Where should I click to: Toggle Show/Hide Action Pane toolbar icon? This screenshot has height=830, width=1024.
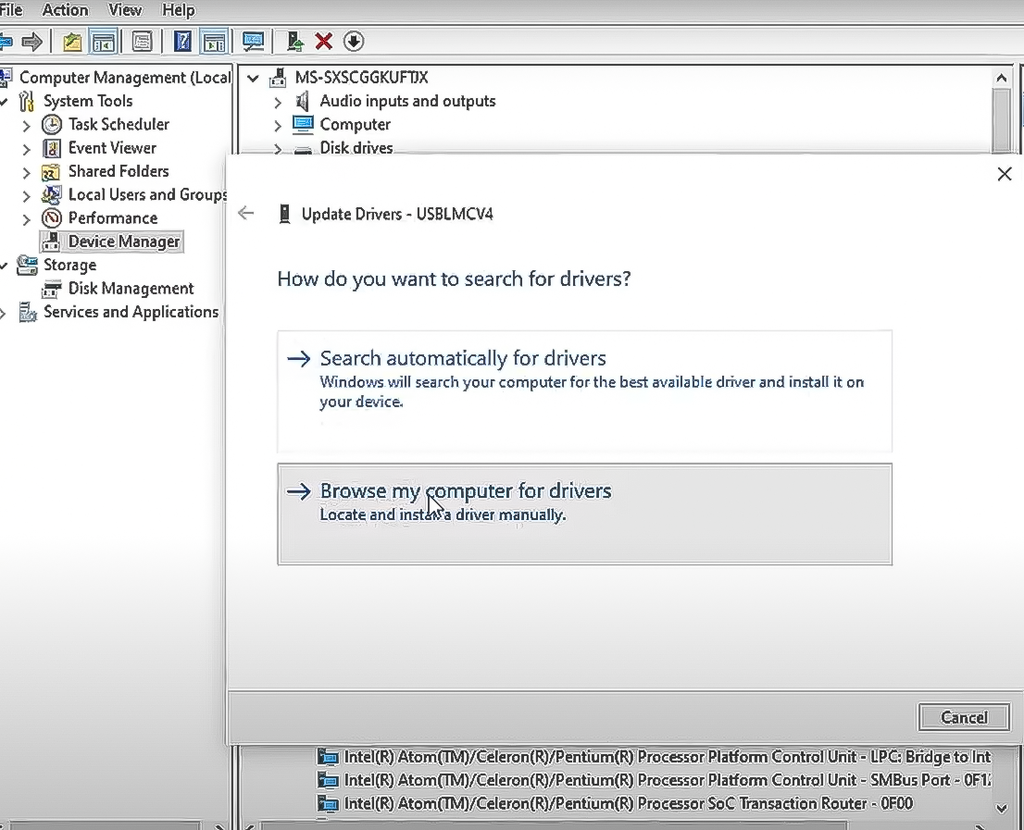click(214, 42)
